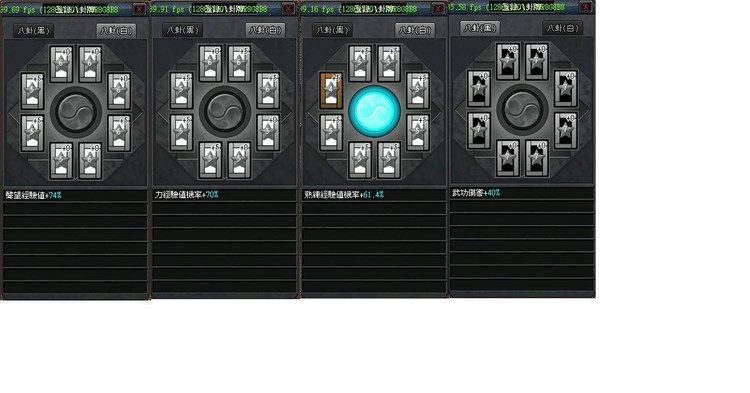
Task: Select the orange highlighted card slot
Action: (331, 90)
